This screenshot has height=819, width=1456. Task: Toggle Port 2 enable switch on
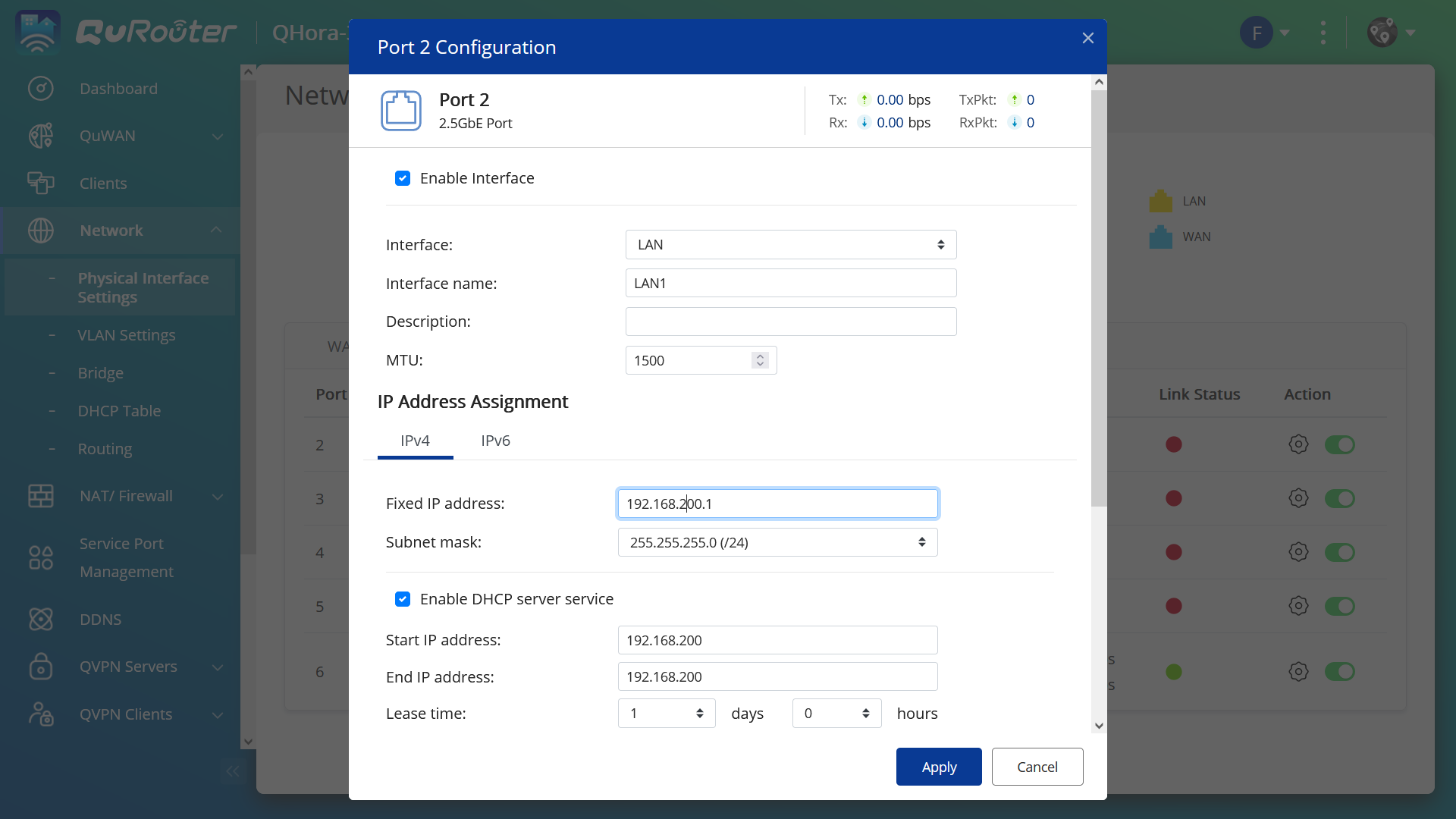click(1340, 444)
